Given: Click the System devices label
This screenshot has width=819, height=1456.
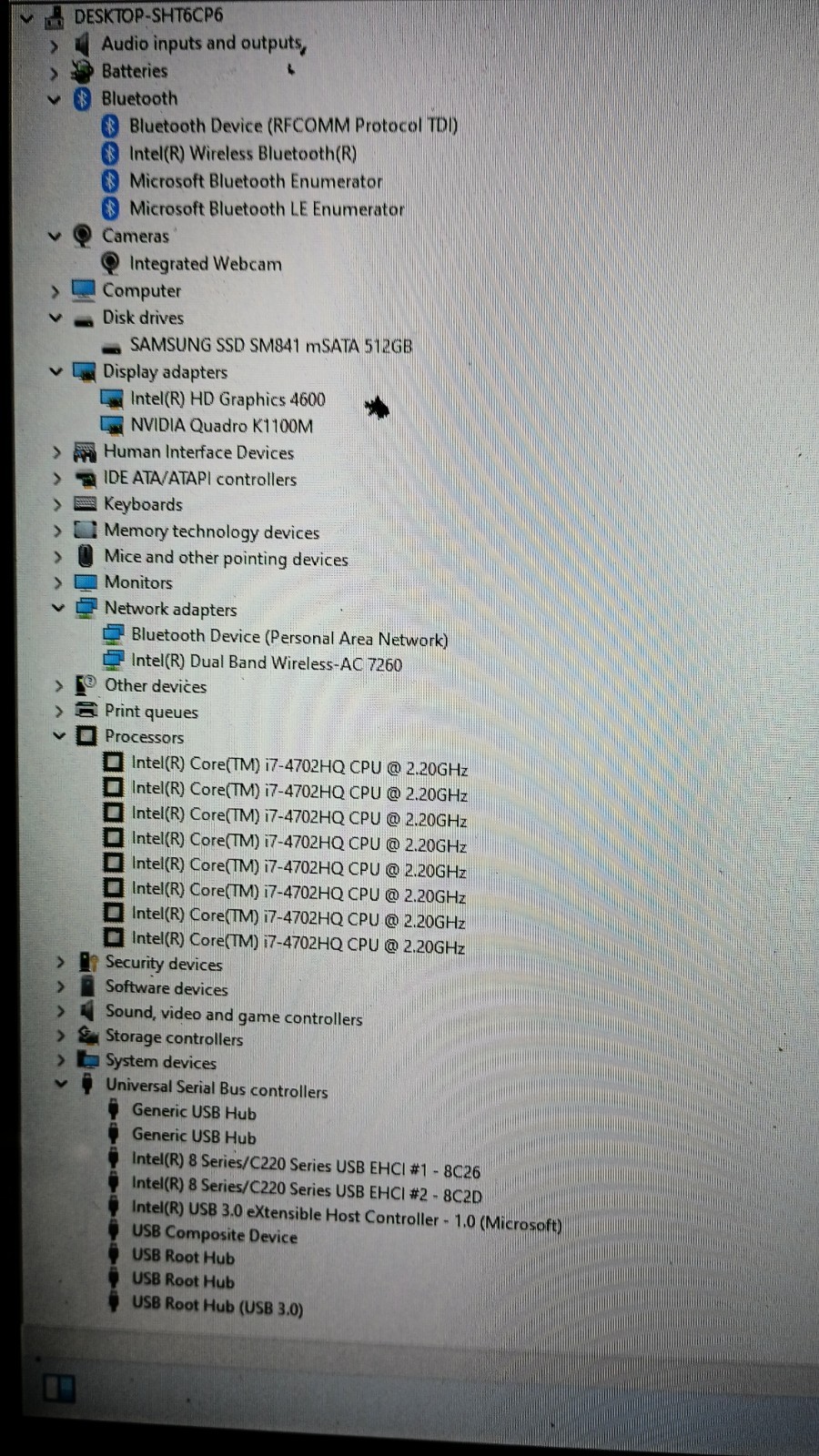Looking at the screenshot, I should 161,1061.
